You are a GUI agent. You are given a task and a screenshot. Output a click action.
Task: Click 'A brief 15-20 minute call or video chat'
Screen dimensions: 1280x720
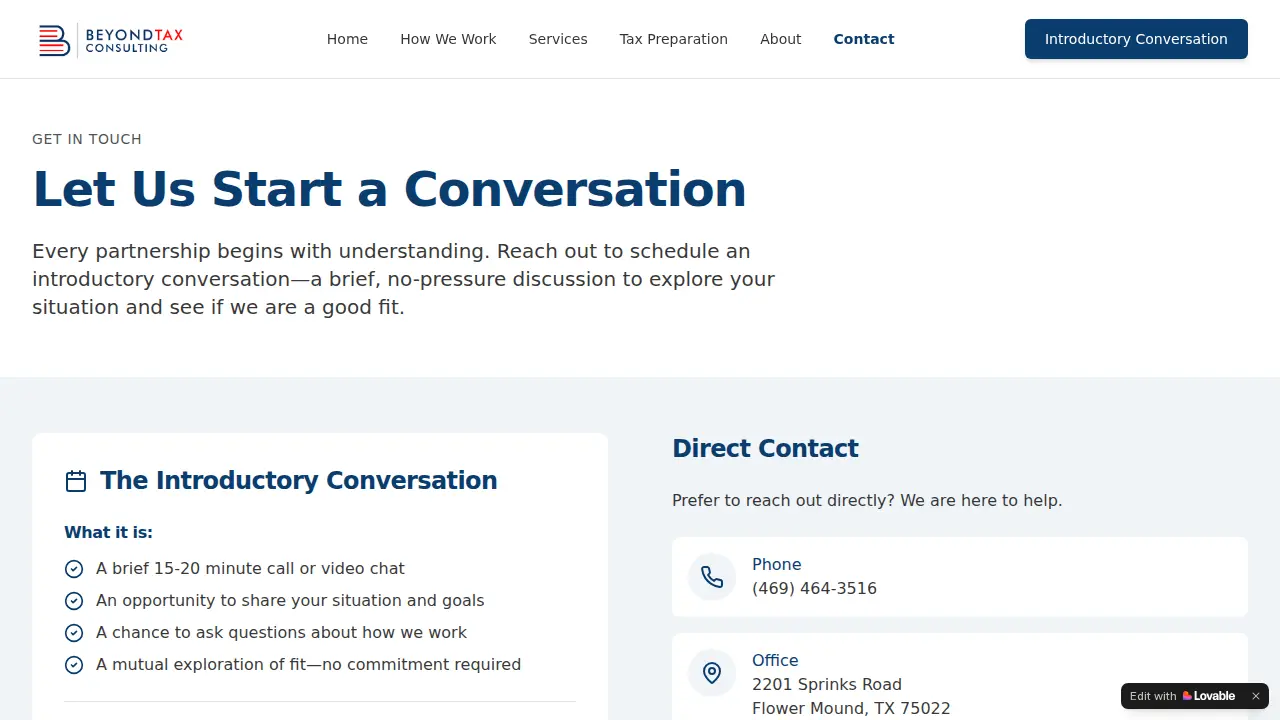(250, 569)
